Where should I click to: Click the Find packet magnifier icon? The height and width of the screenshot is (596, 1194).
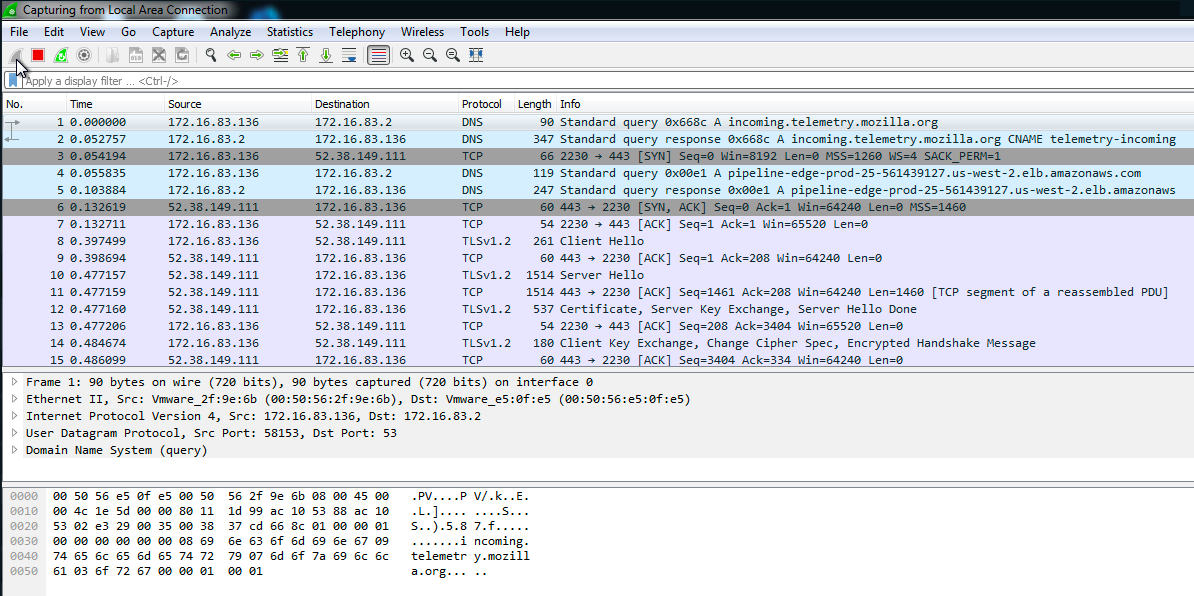[x=211, y=55]
